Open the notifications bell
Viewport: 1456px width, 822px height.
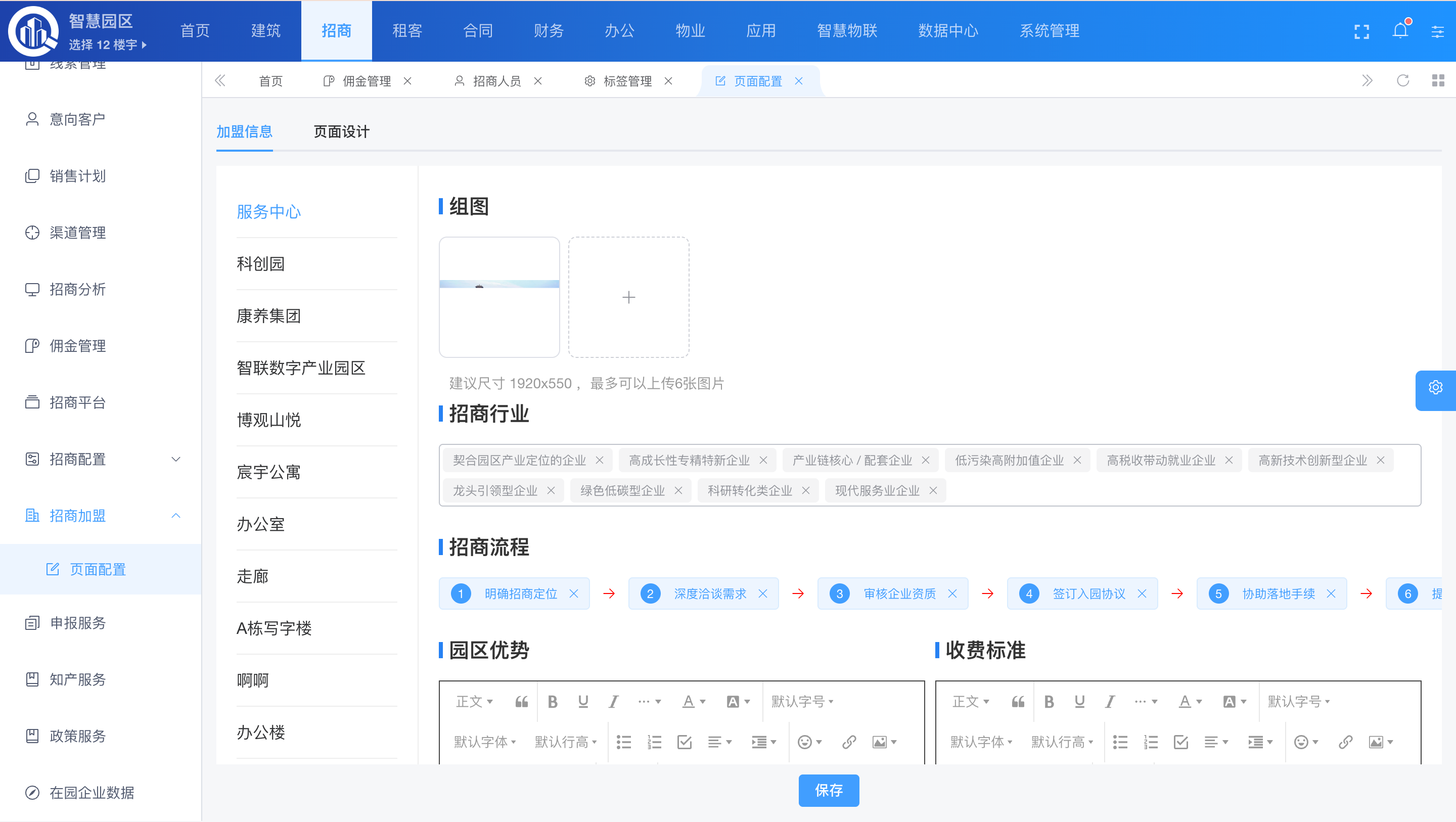click(x=1400, y=30)
